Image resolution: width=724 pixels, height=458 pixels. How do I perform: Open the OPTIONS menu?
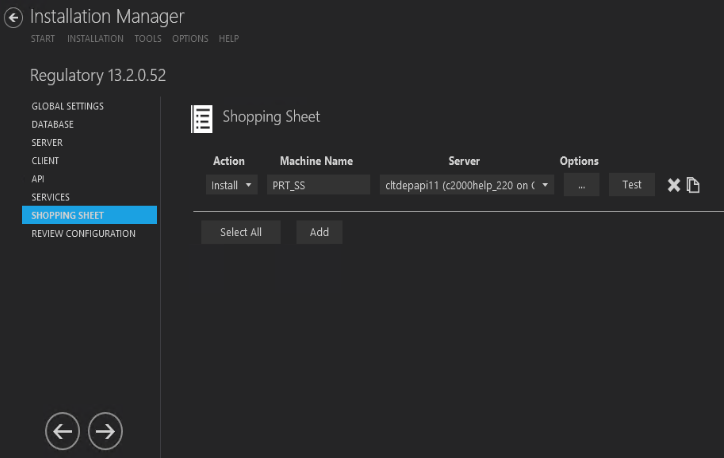click(x=190, y=39)
